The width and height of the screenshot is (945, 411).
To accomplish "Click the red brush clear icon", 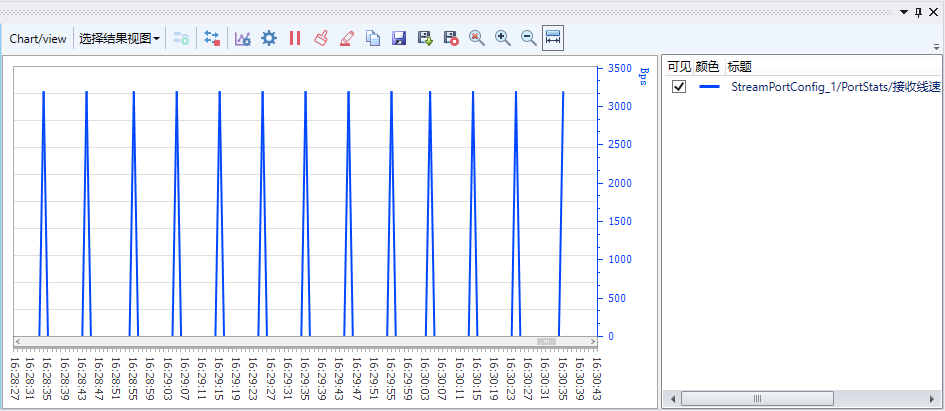I will [x=321, y=38].
